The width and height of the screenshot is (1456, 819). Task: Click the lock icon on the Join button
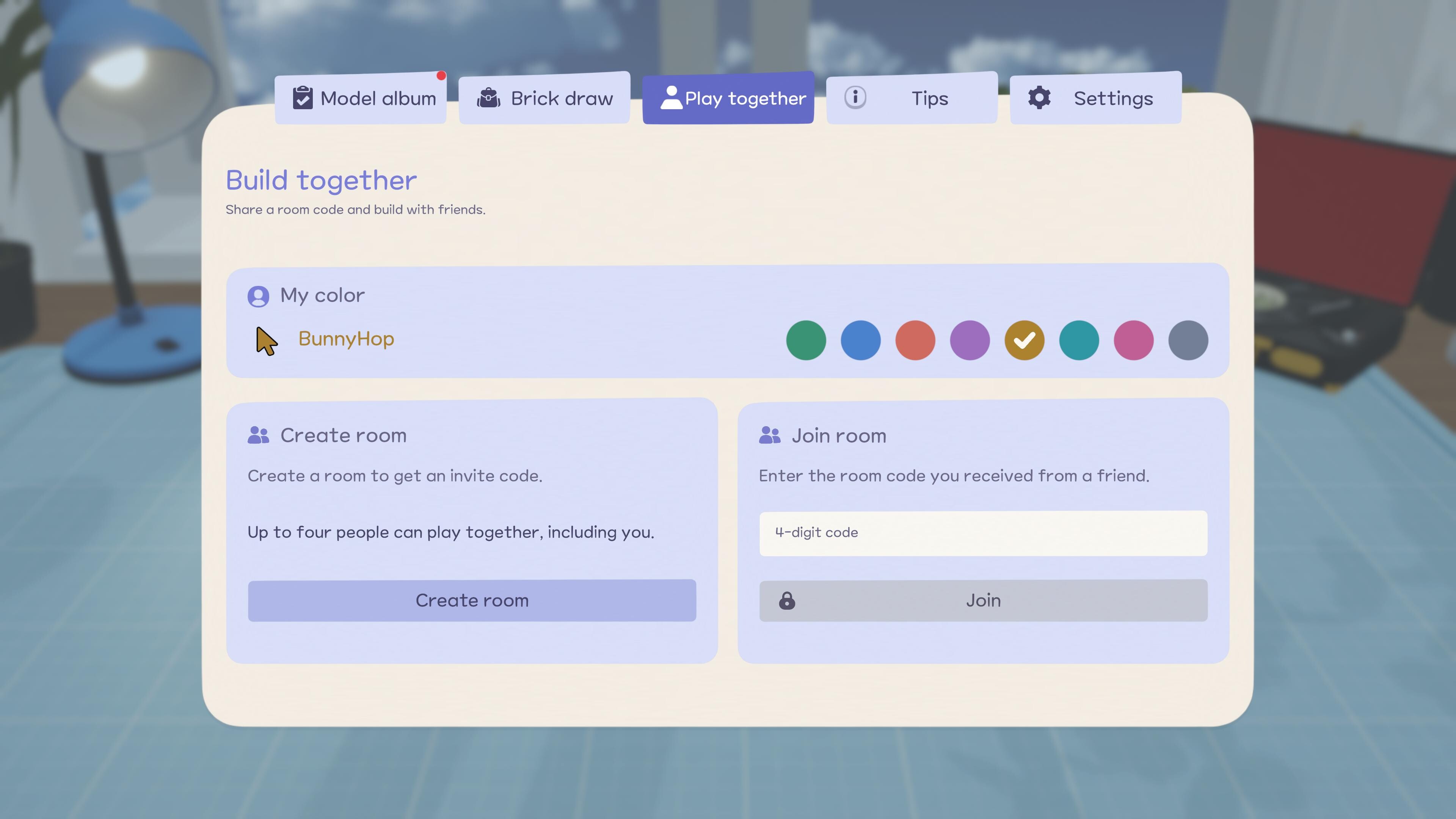[x=787, y=600]
